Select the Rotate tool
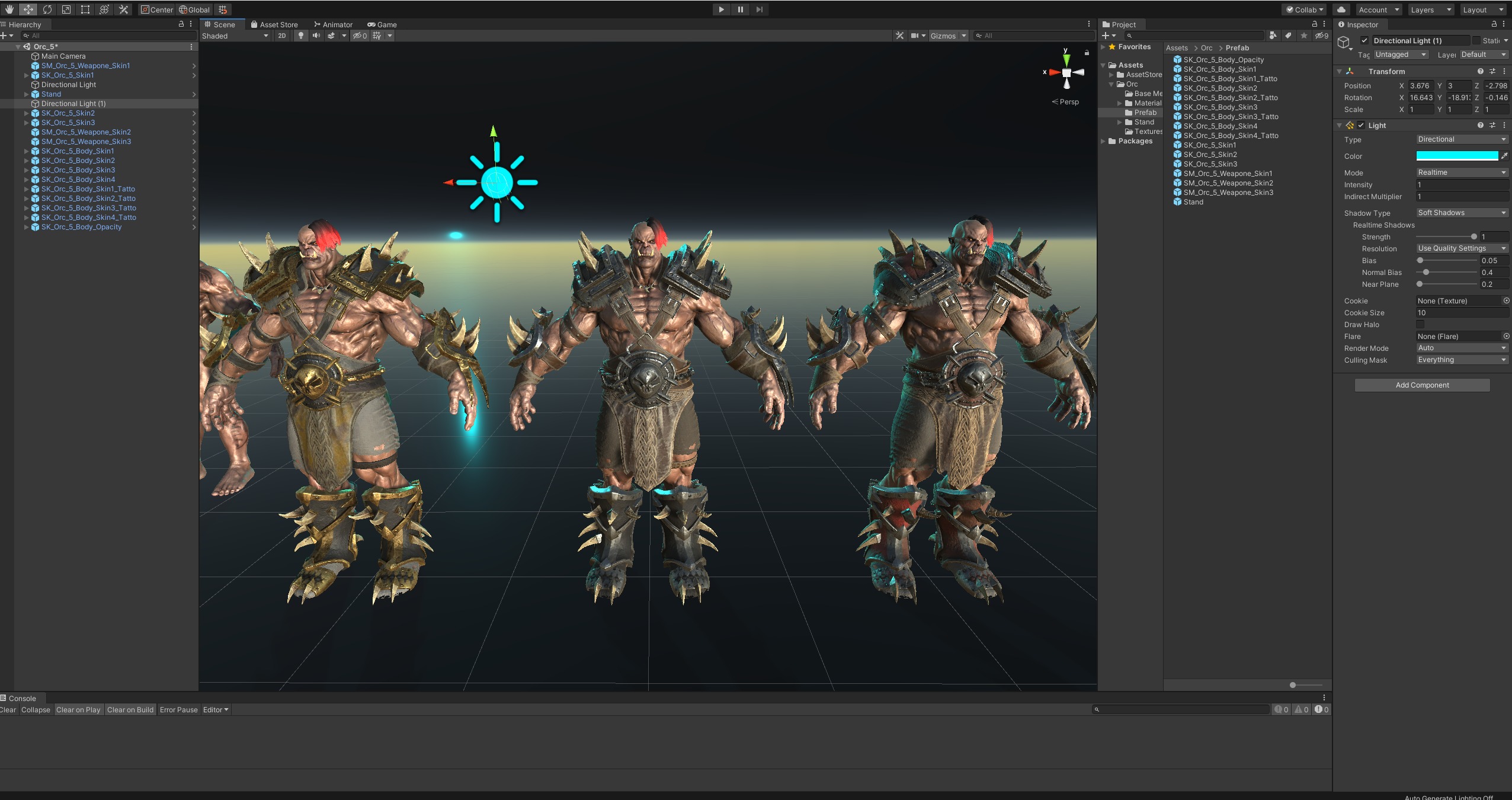Viewport: 1512px width, 800px height. [x=47, y=9]
